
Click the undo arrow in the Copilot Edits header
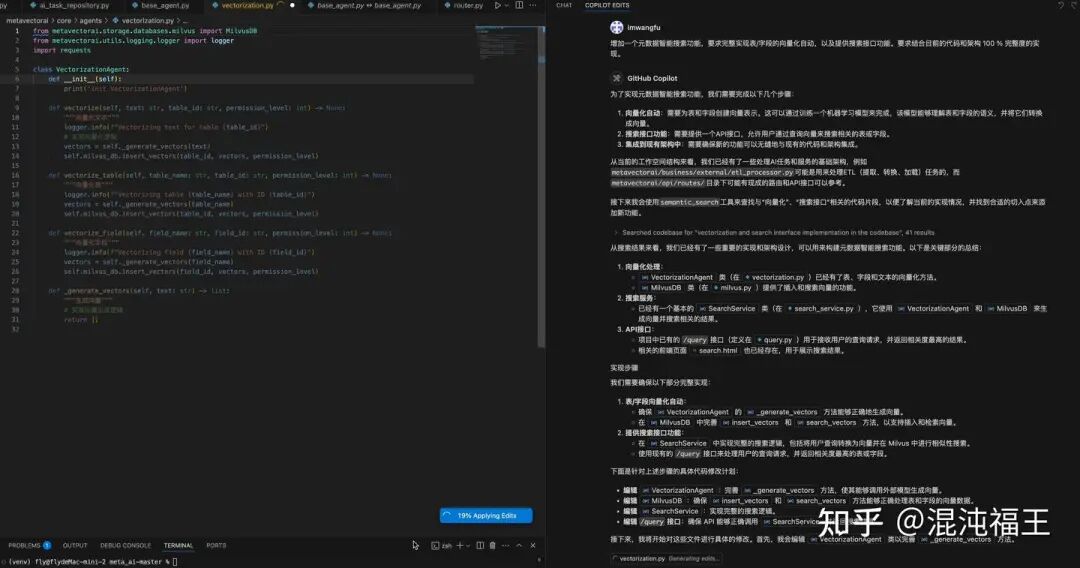(1061, 6)
